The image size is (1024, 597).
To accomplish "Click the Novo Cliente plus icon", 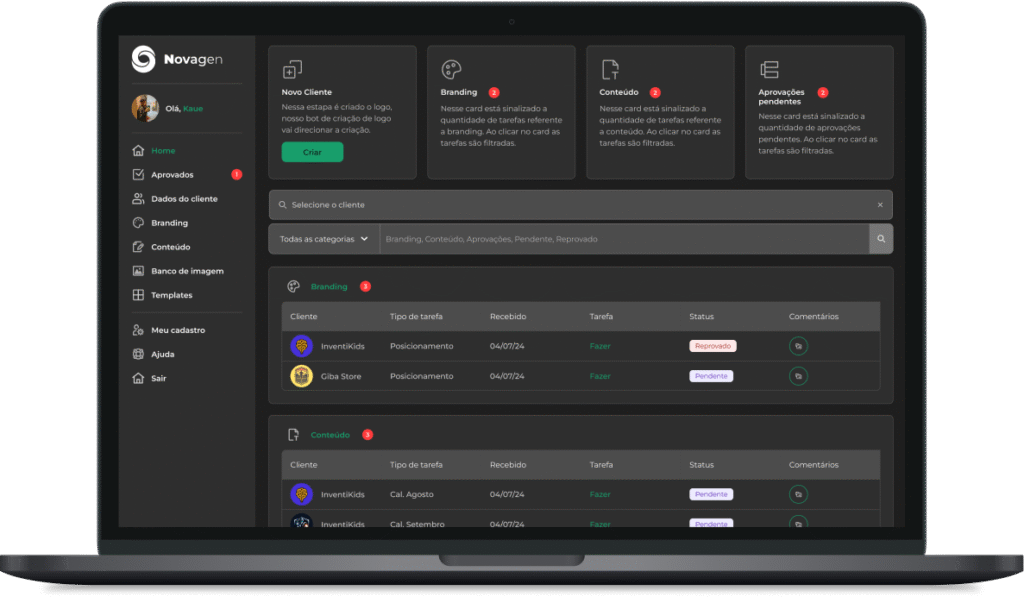I will (292, 69).
